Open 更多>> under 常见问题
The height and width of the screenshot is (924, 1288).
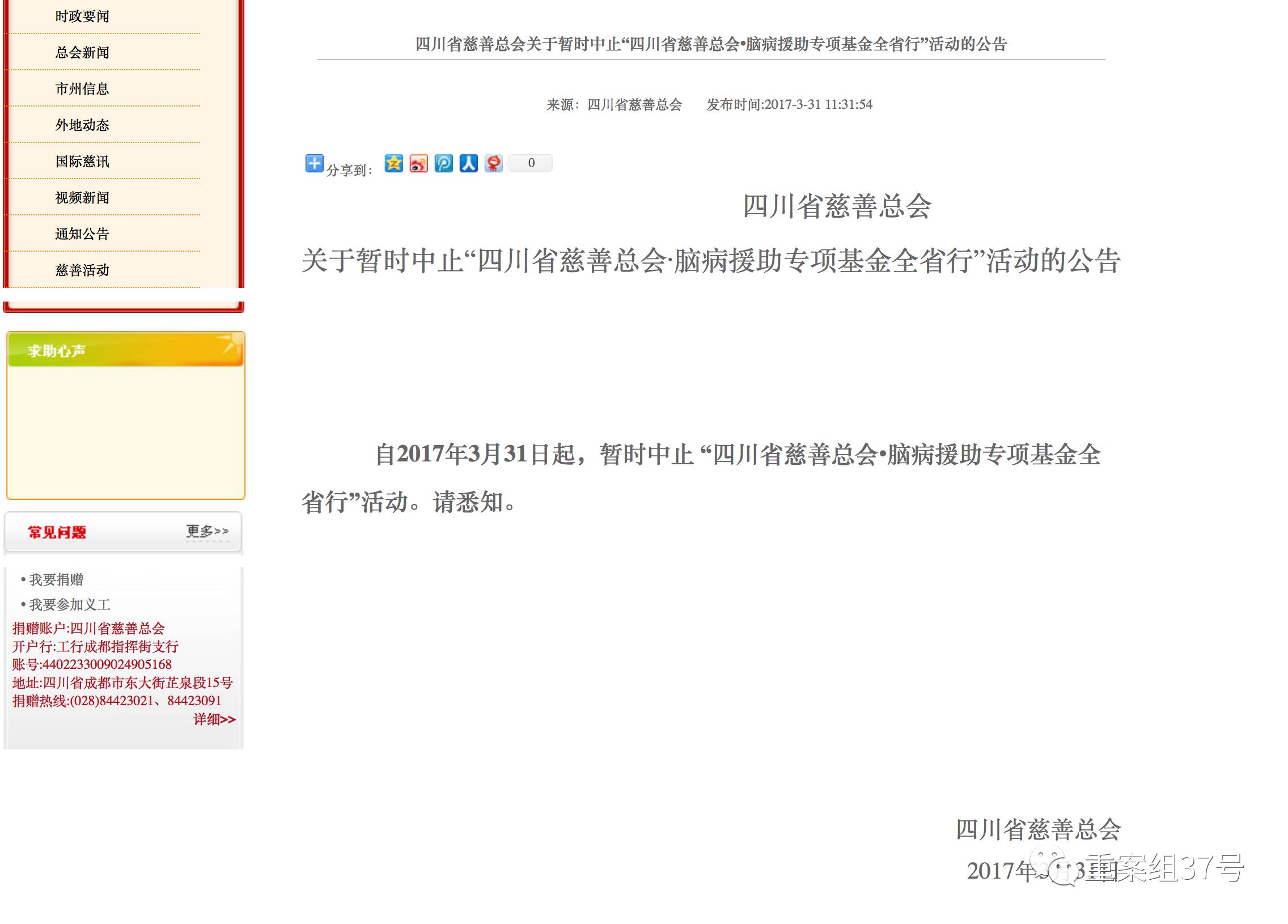coord(207,532)
